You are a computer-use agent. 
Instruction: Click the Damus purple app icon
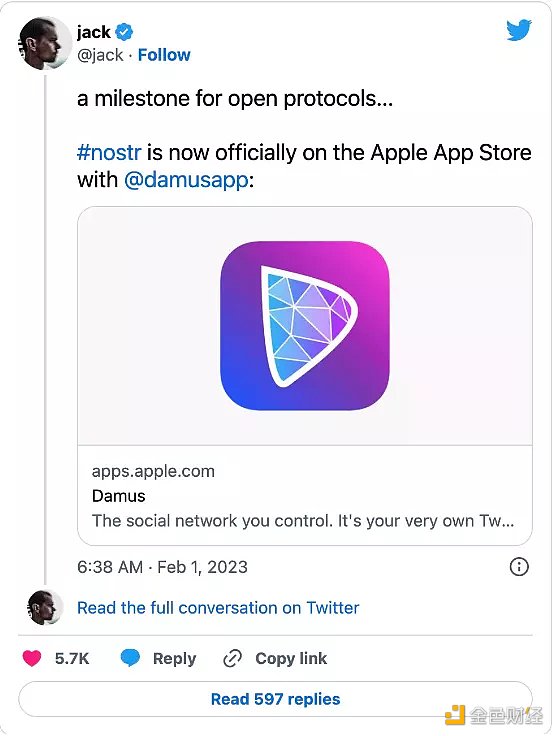(x=305, y=325)
